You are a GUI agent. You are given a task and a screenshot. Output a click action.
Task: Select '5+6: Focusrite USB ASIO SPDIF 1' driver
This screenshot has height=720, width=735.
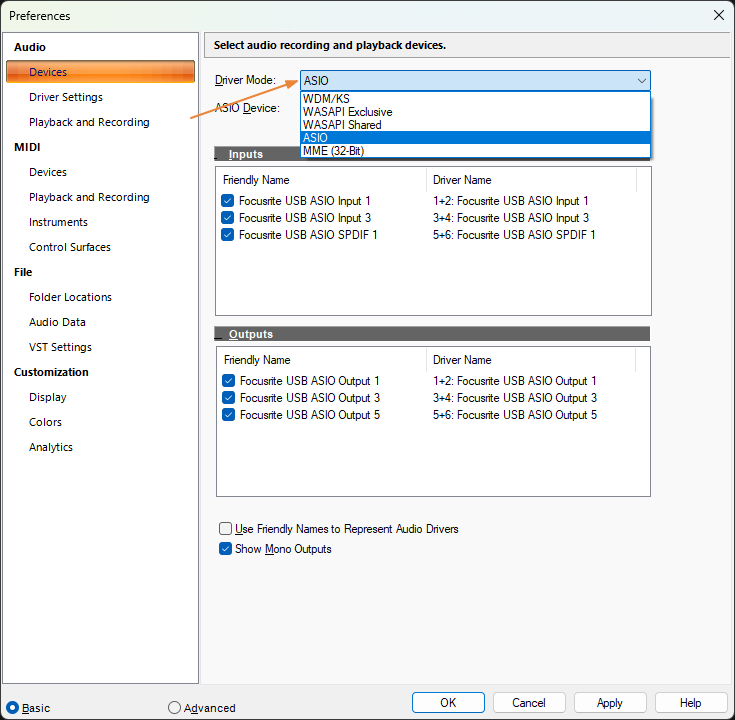tap(514, 234)
